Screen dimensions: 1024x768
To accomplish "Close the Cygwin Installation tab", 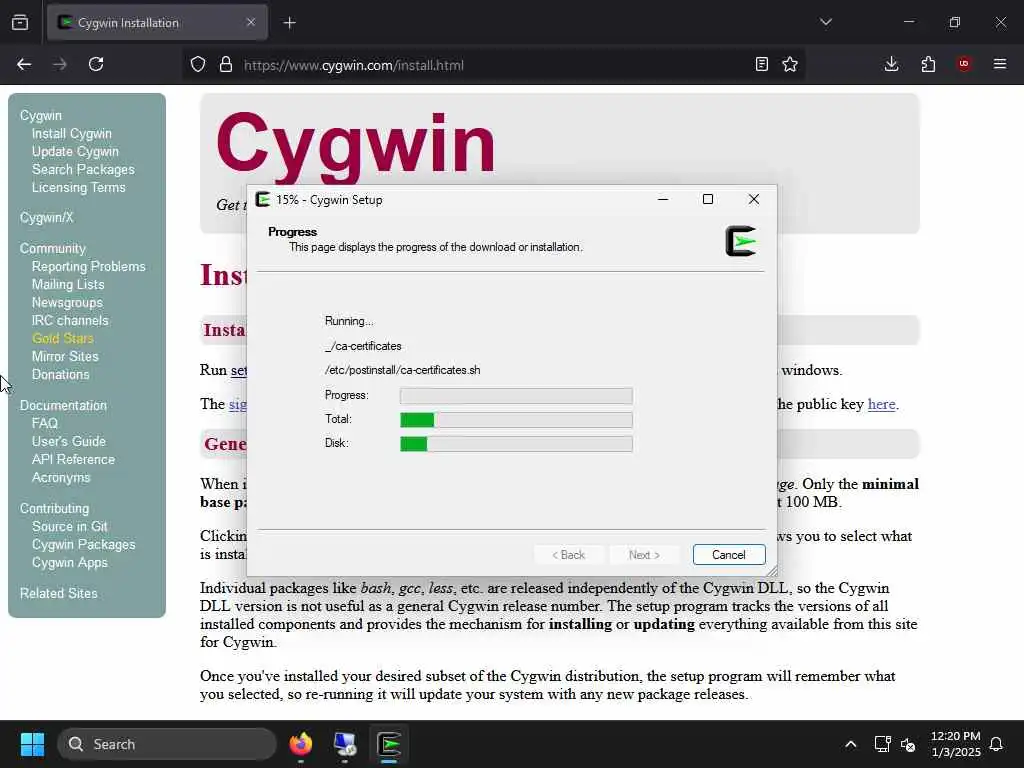I will point(251,22).
